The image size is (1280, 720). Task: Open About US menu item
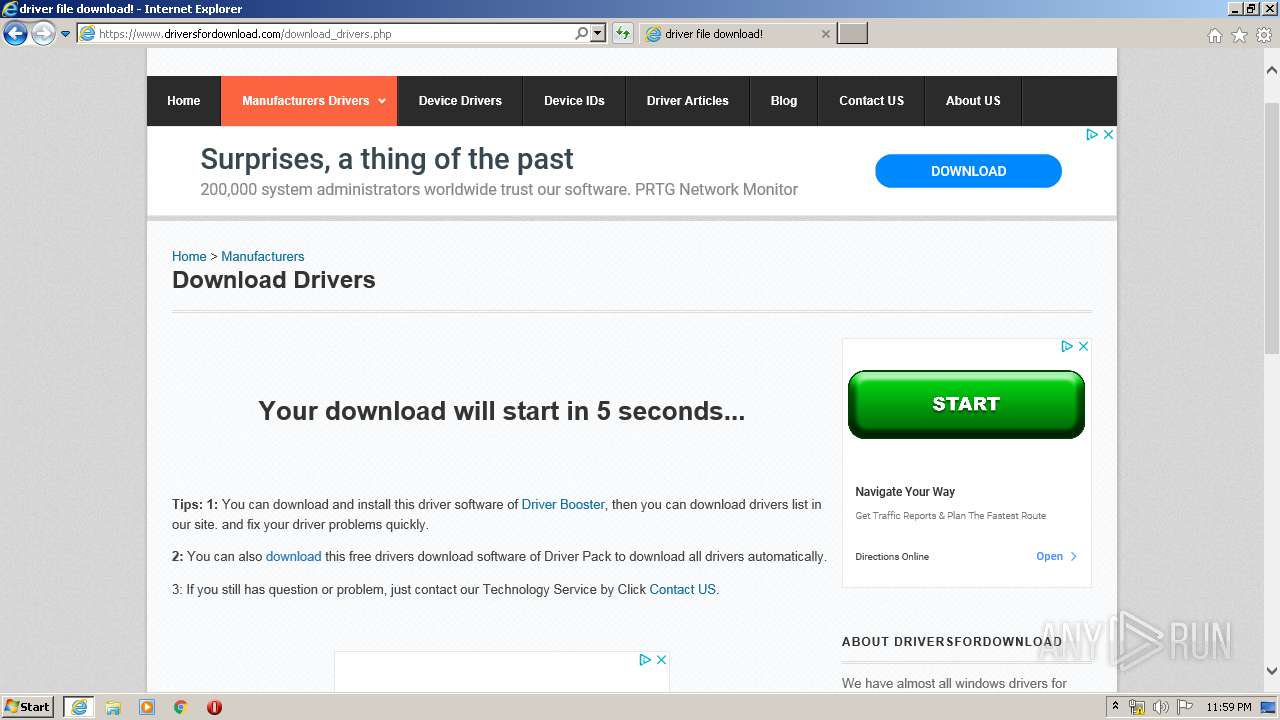pyautogui.click(x=973, y=101)
